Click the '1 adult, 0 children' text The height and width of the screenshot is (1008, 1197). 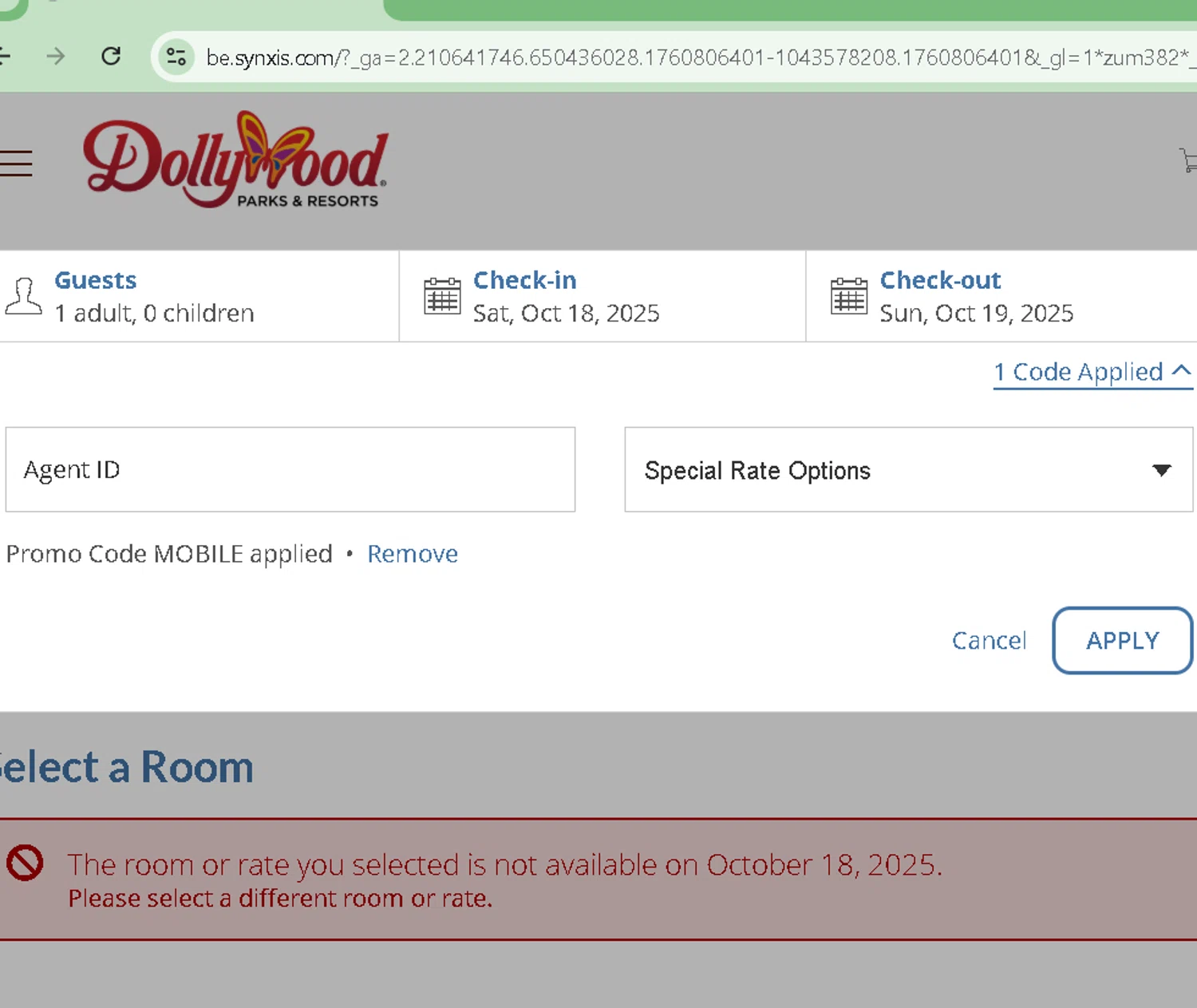pyautogui.click(x=154, y=313)
